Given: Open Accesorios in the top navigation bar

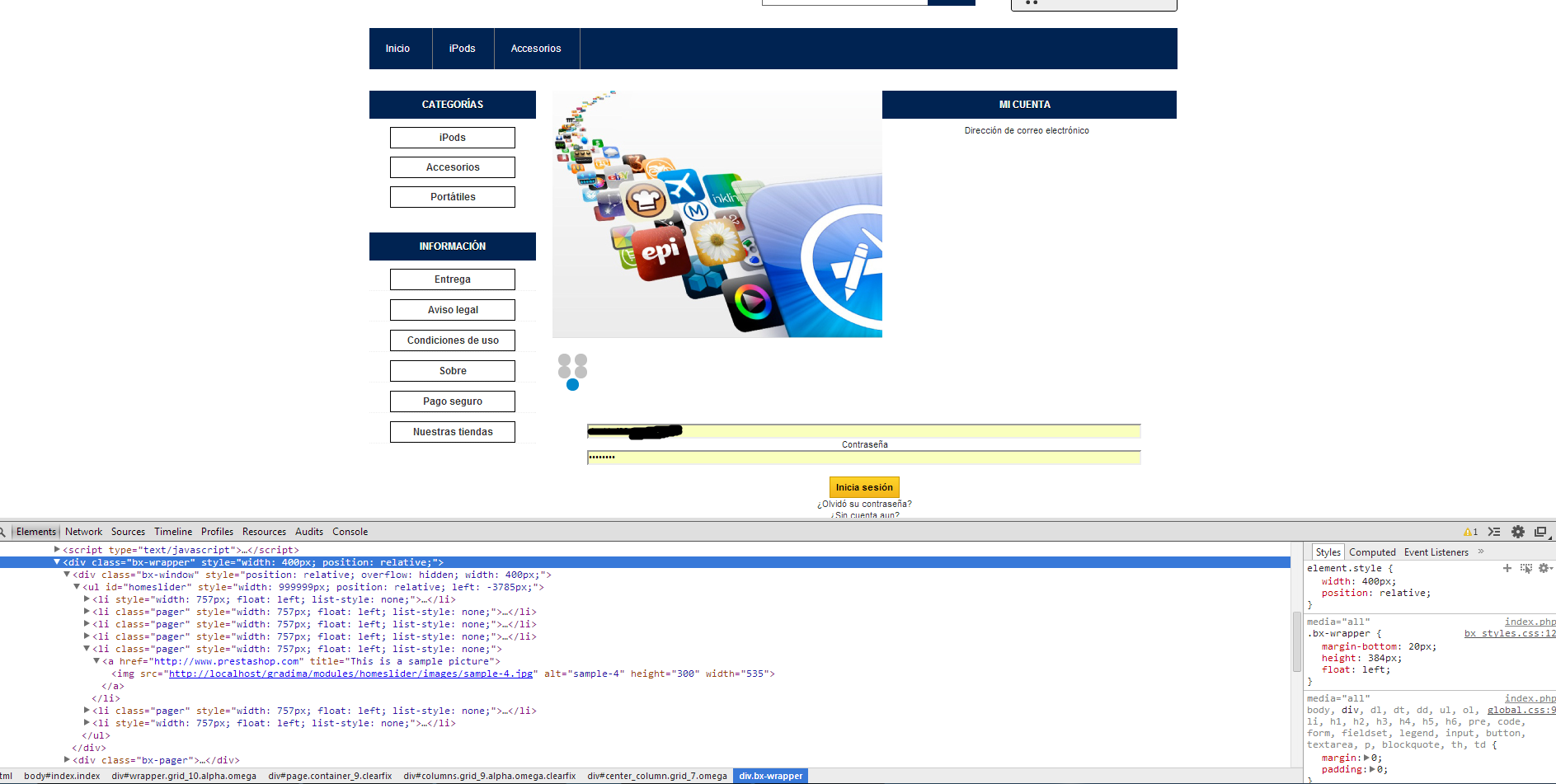Looking at the screenshot, I should pyautogui.click(x=536, y=49).
